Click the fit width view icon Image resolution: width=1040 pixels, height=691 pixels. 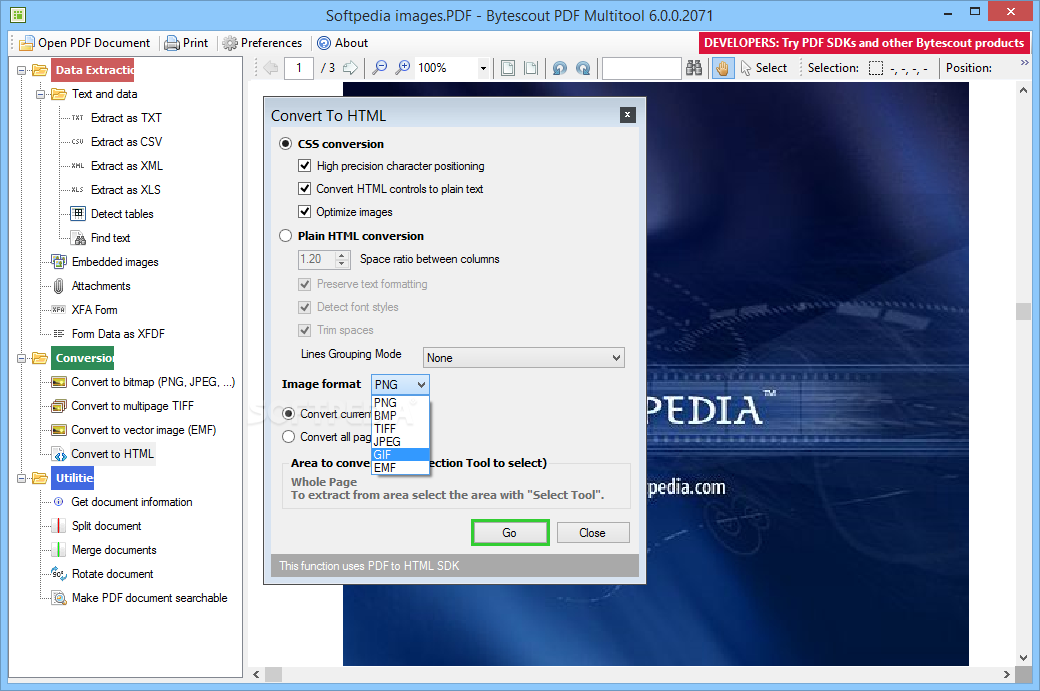pyautogui.click(x=531, y=68)
